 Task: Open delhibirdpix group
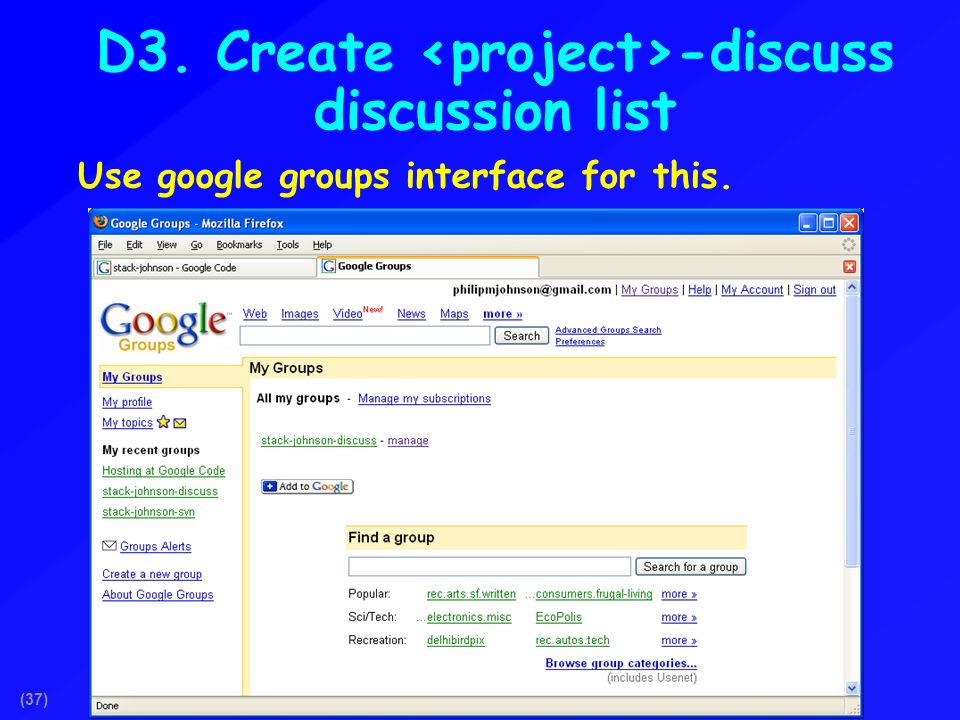pyautogui.click(x=456, y=640)
